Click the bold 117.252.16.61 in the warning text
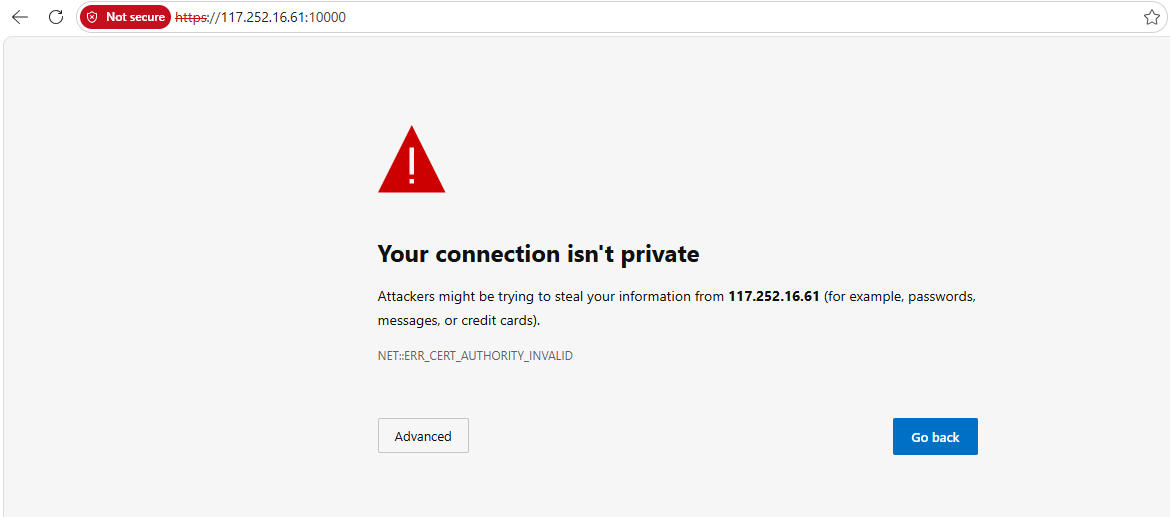The width and height of the screenshot is (1170, 517). pyautogui.click(x=774, y=297)
